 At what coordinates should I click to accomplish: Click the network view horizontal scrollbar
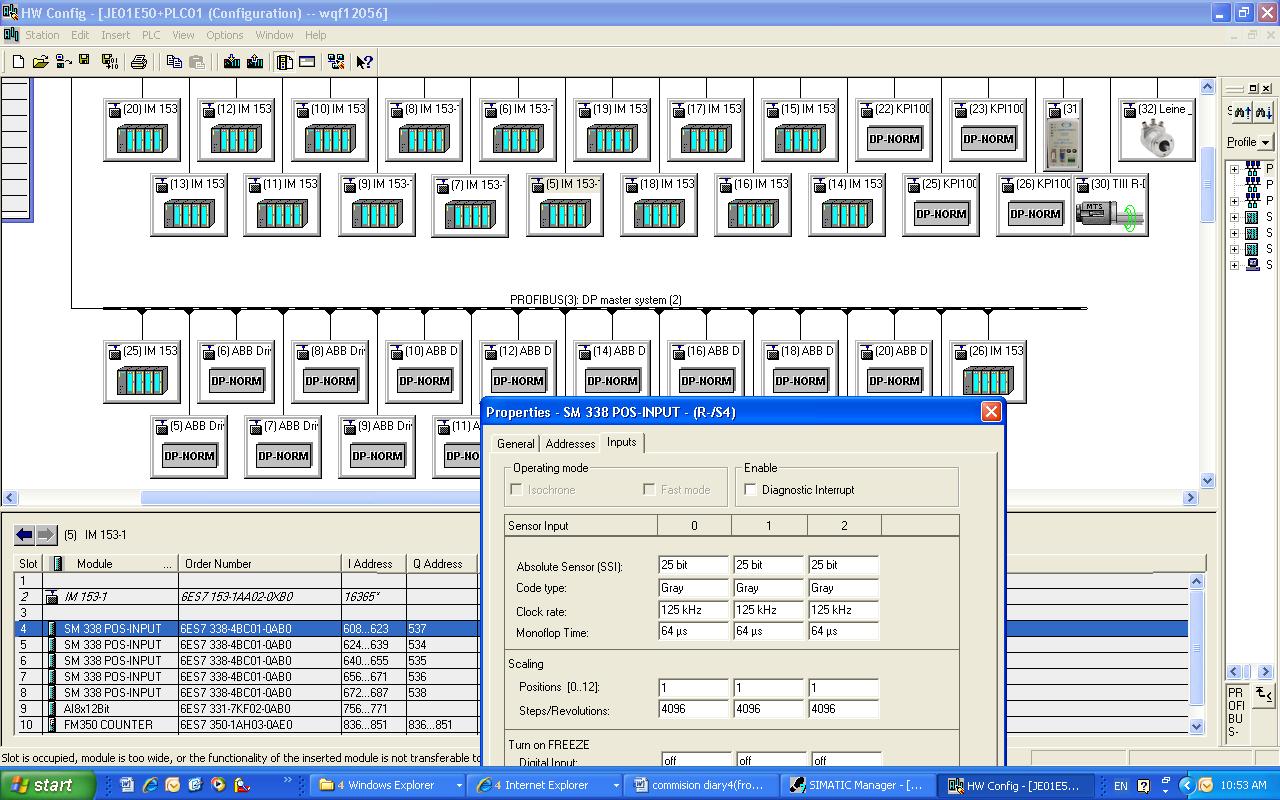[600, 497]
